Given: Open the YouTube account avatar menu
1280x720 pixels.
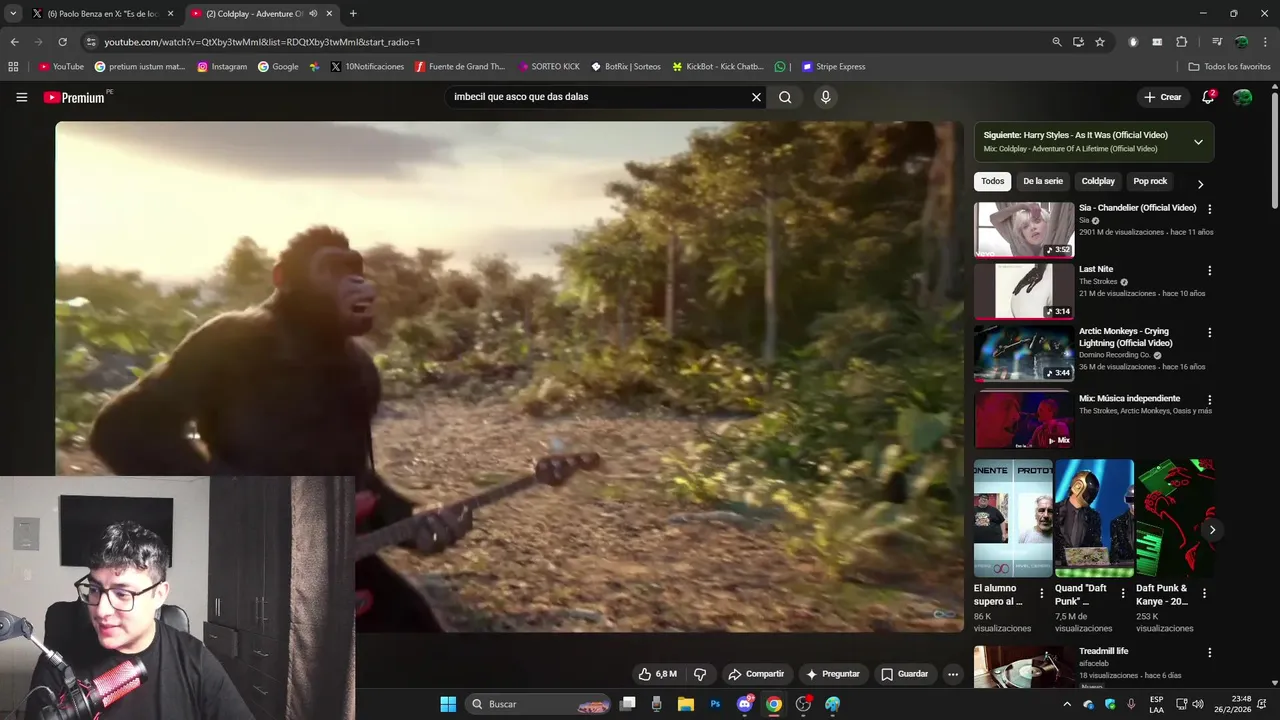Looking at the screenshot, I should pos(1242,97).
